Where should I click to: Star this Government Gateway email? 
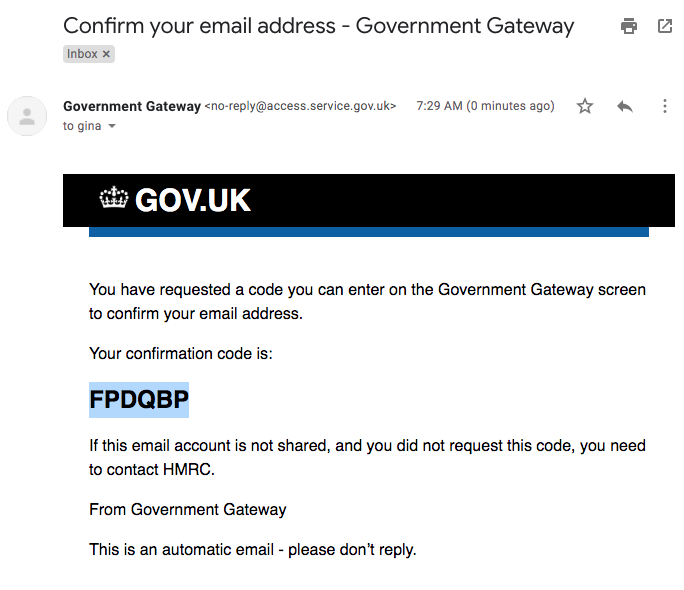pos(585,106)
